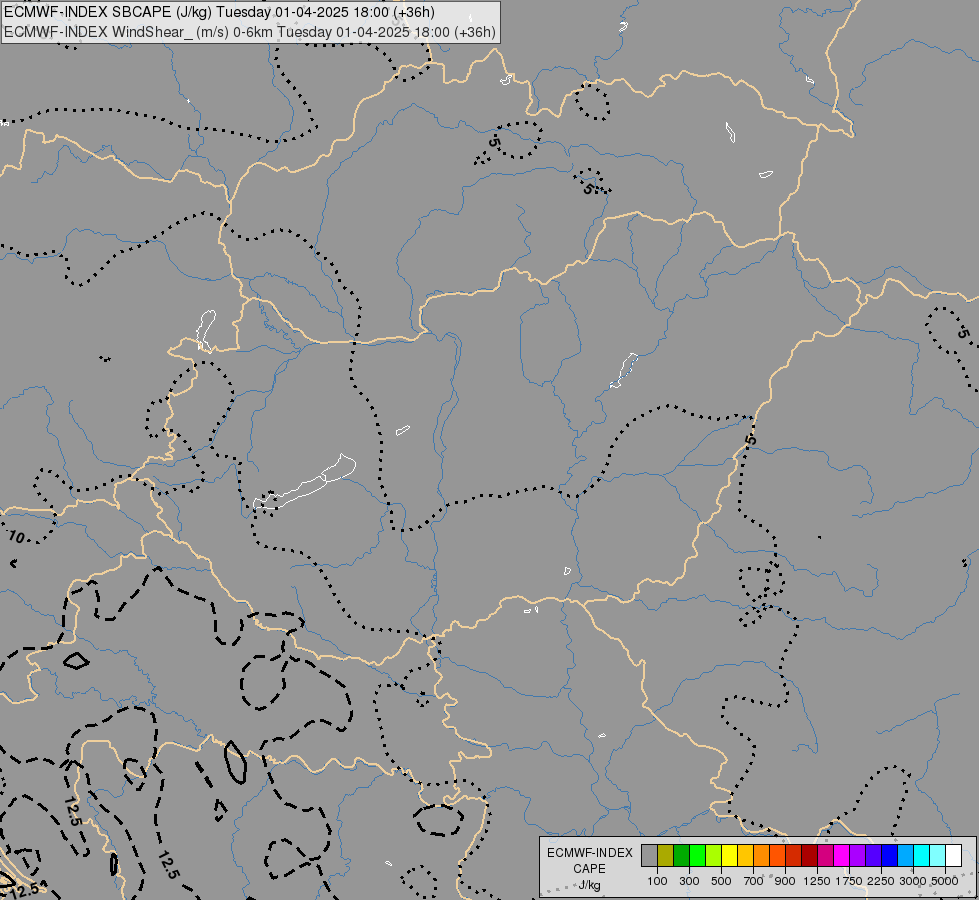Choose the pure blue CAPE swatch

[889, 856]
